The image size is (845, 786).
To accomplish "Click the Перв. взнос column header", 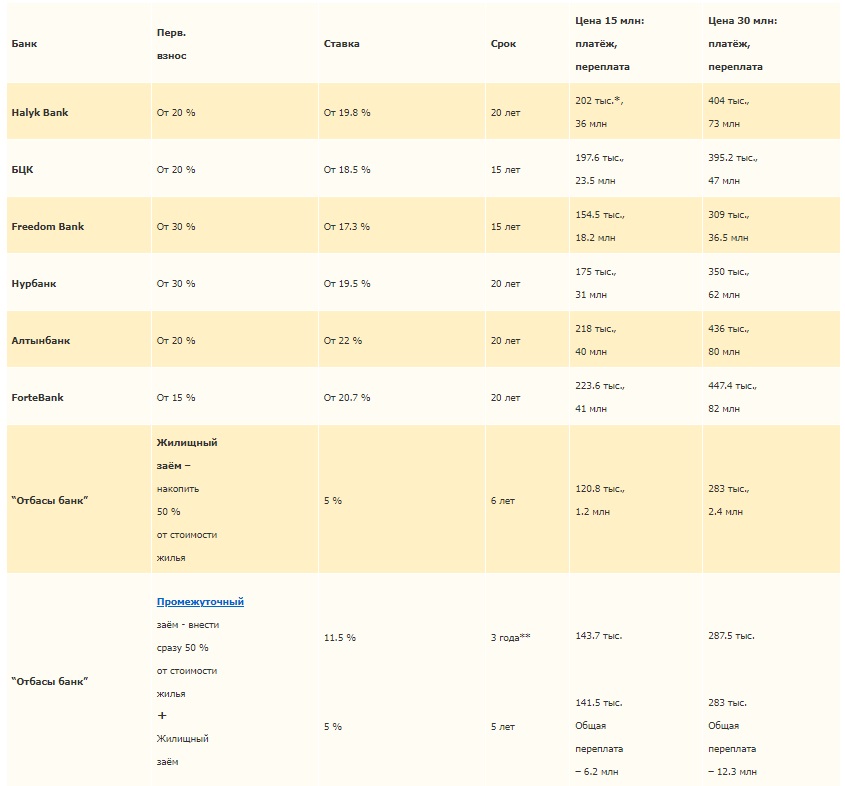I will click(171, 44).
